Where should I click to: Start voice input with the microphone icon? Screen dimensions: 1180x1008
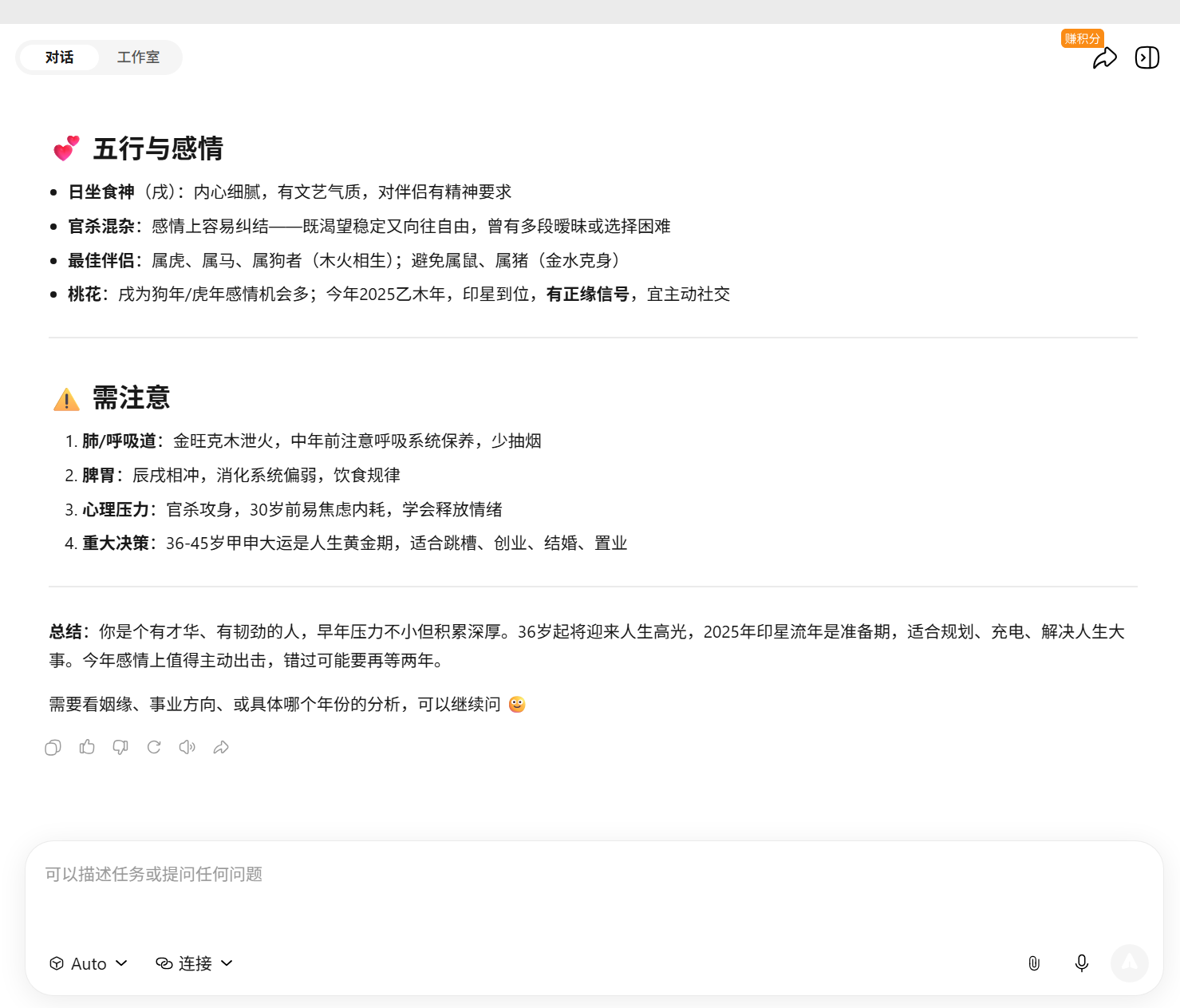point(1082,963)
